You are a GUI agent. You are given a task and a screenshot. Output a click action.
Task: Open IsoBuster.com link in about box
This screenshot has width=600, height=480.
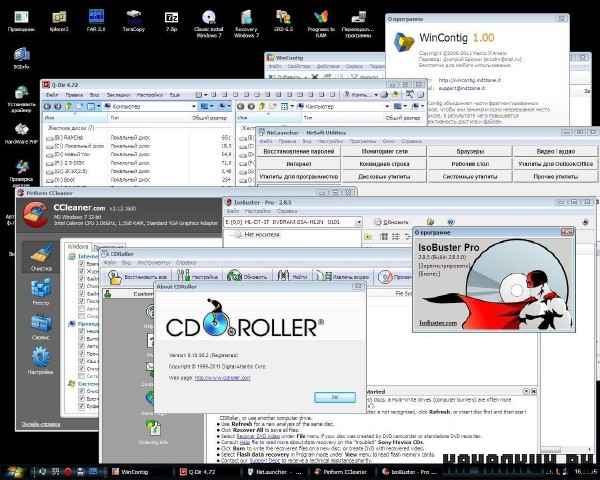click(x=438, y=323)
